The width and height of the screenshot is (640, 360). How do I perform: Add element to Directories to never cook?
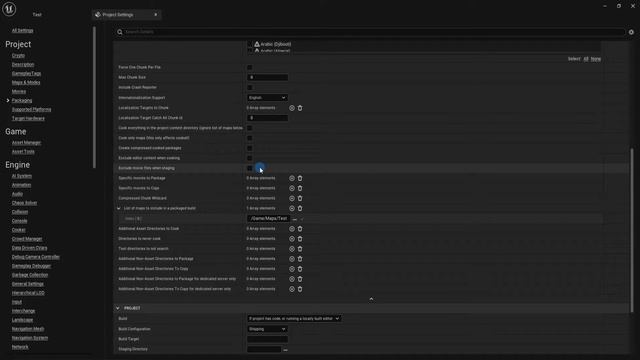292,239
